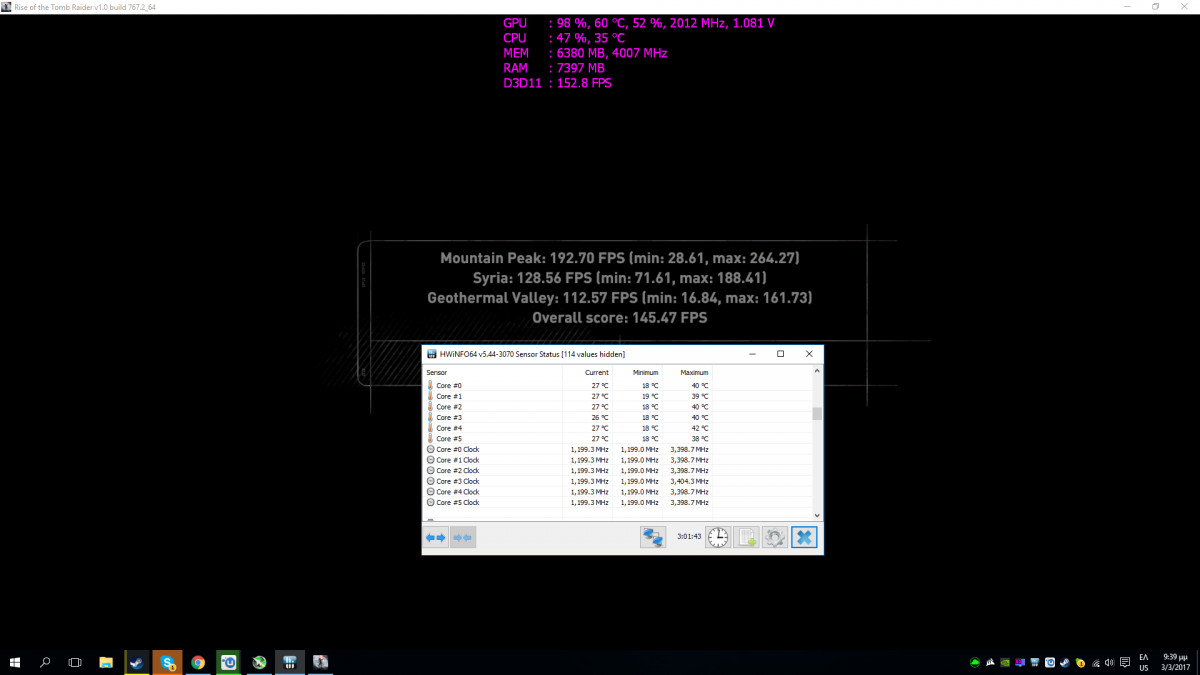The height and width of the screenshot is (675, 1200).
Task: Maximize the HWiNFO64 sensor window
Action: click(780, 354)
